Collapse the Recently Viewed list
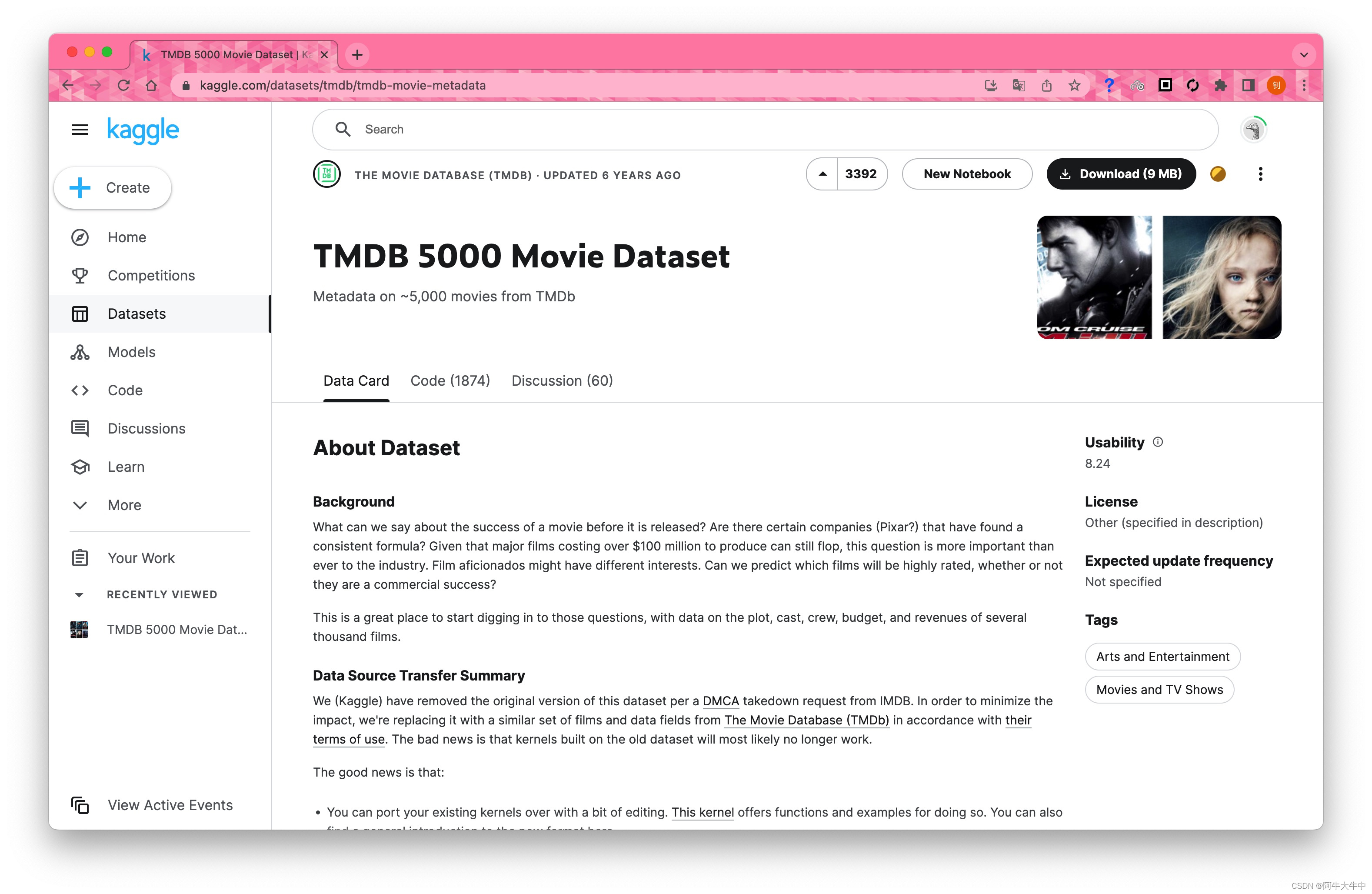 pos(79,595)
